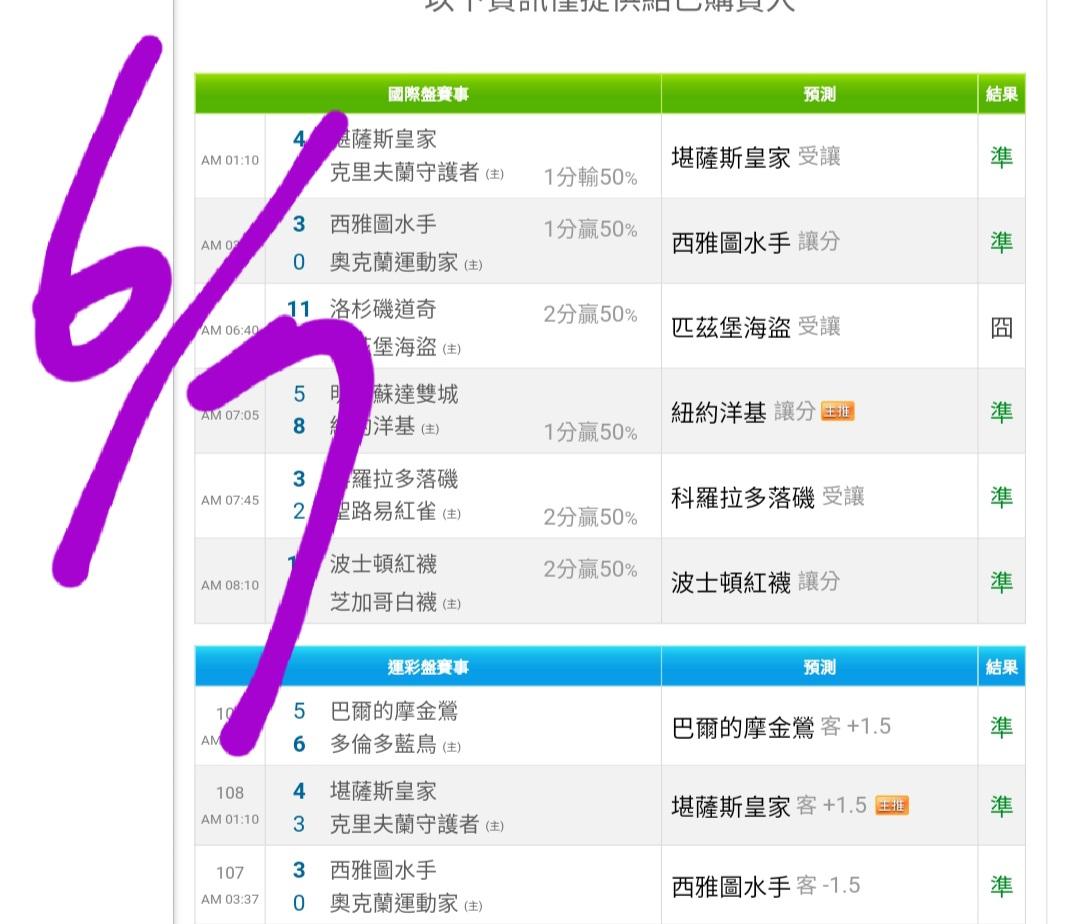Click the 準 result in the game 108 row
The image size is (1080, 924).
coord(1001,806)
